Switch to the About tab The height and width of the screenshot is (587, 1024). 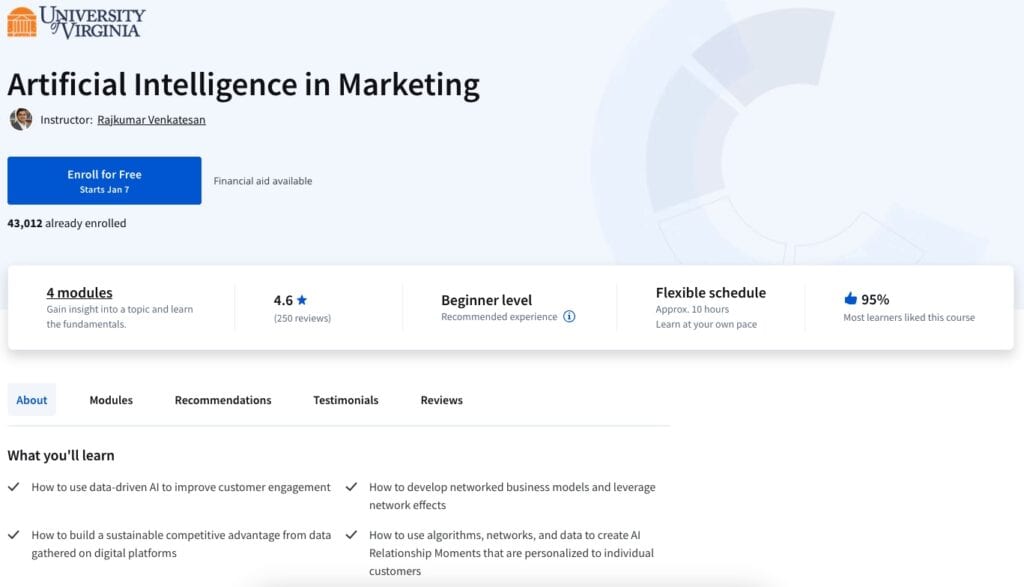(x=31, y=400)
